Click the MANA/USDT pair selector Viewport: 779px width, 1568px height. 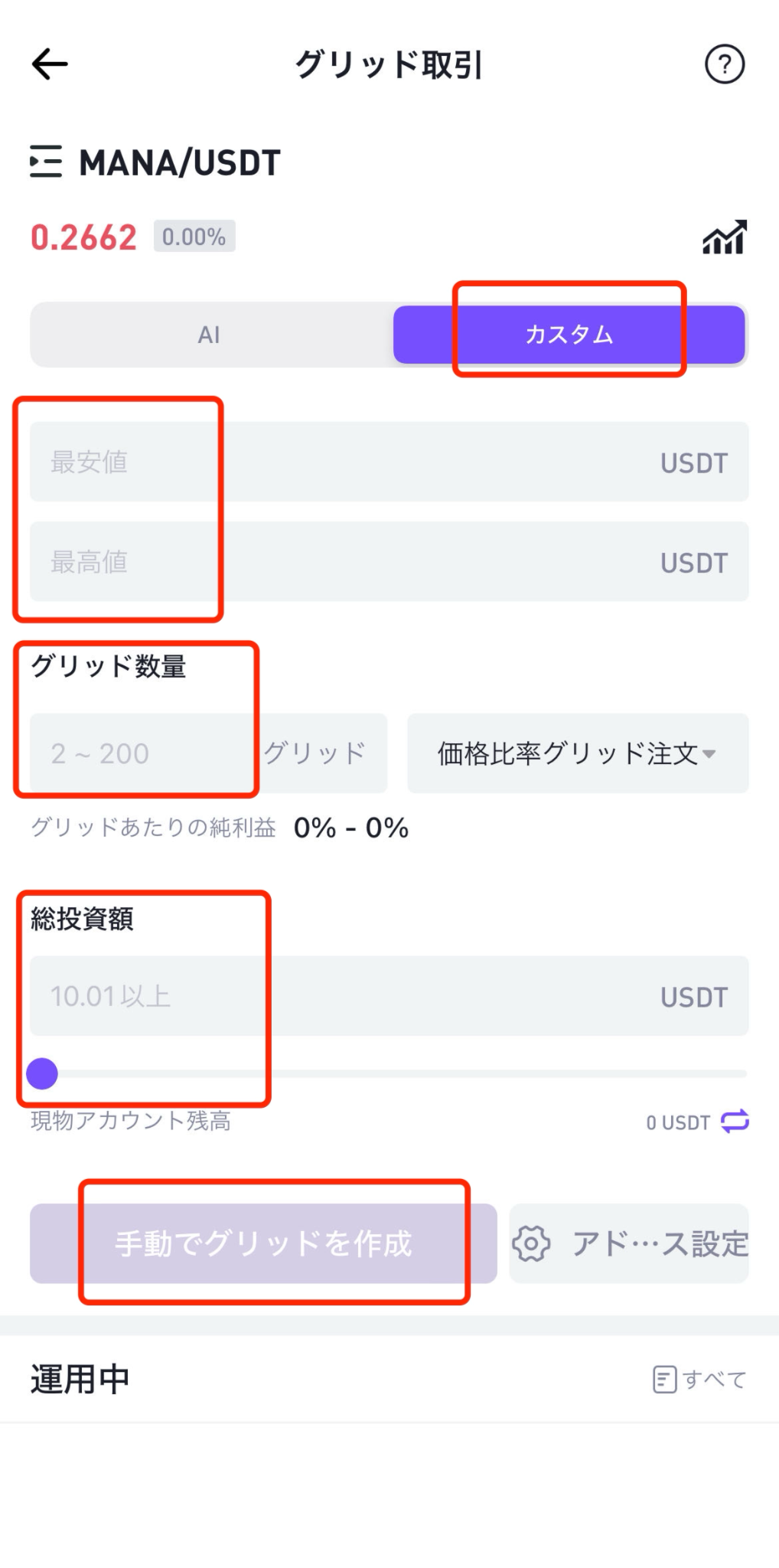(180, 162)
